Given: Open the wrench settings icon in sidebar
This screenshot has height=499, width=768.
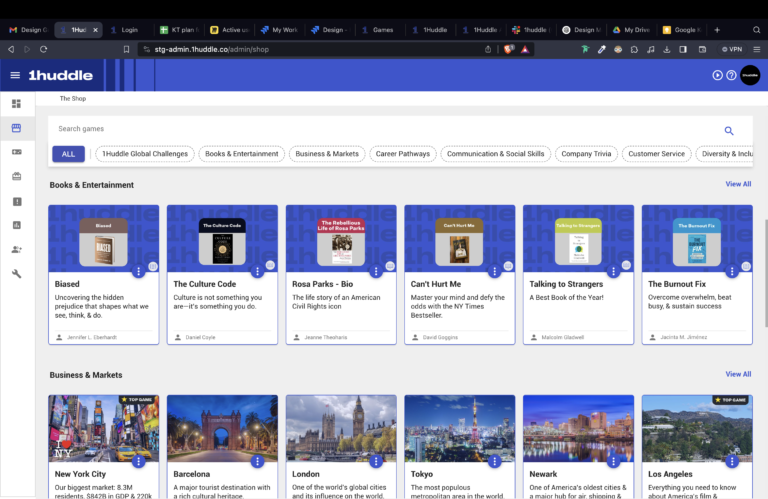Looking at the screenshot, I should (x=16, y=273).
